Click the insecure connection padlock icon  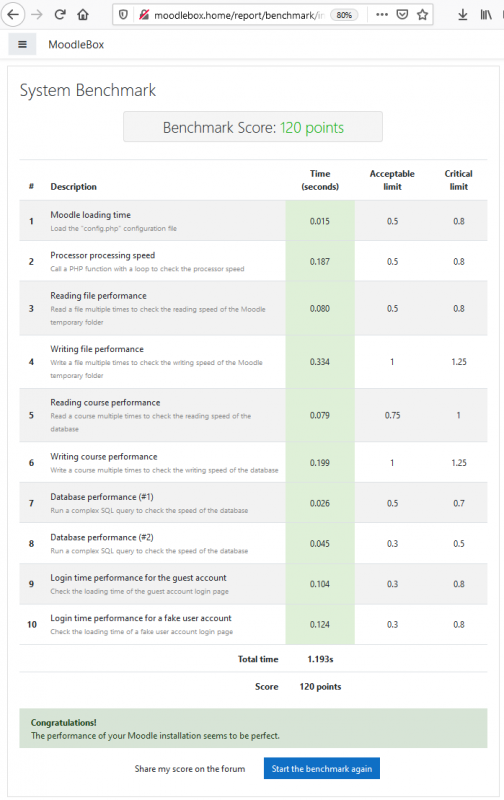[x=144, y=15]
